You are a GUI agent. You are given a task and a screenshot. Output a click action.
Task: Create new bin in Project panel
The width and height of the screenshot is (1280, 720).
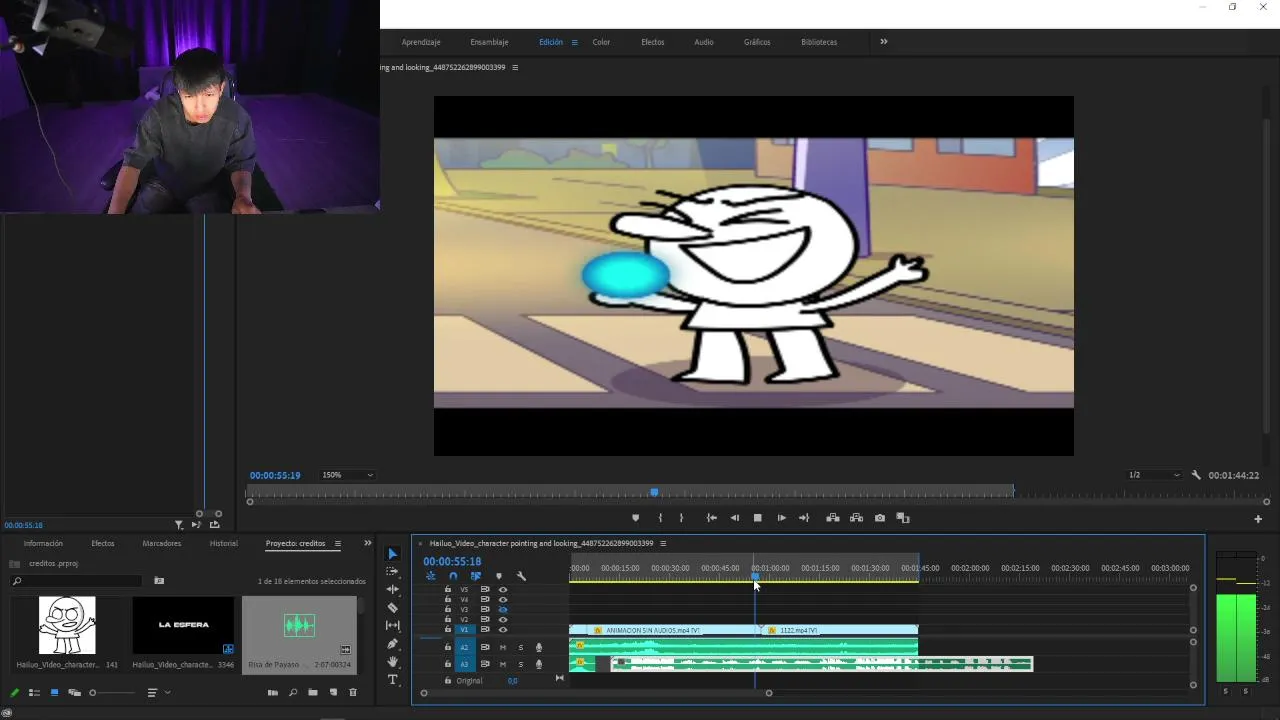[x=313, y=692]
